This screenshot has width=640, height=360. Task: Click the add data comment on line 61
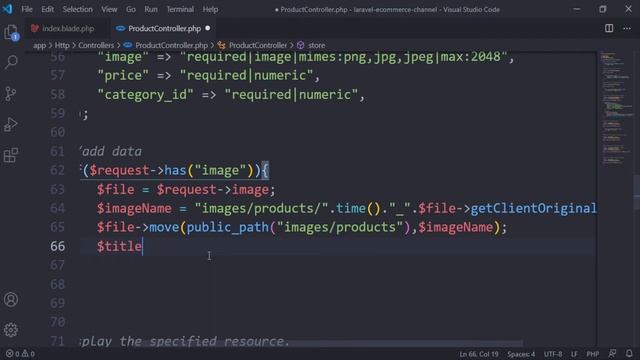click(x=111, y=151)
